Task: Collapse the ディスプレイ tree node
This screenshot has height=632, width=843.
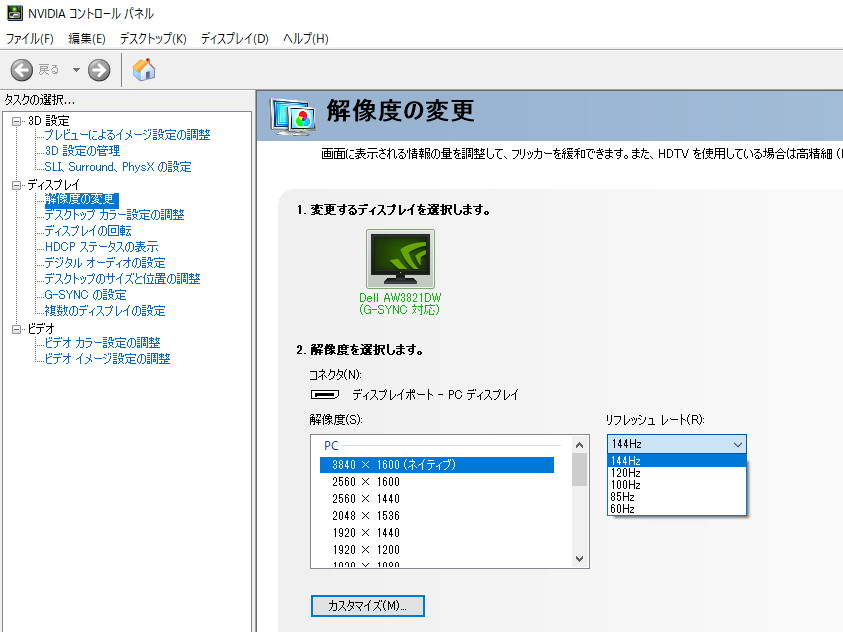Action: [16, 185]
